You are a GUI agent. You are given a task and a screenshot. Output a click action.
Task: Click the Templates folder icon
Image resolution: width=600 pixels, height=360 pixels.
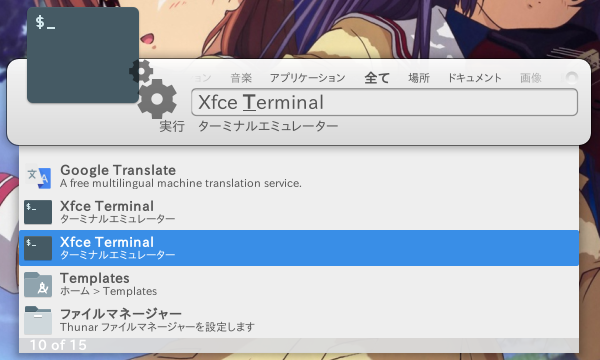(38, 284)
